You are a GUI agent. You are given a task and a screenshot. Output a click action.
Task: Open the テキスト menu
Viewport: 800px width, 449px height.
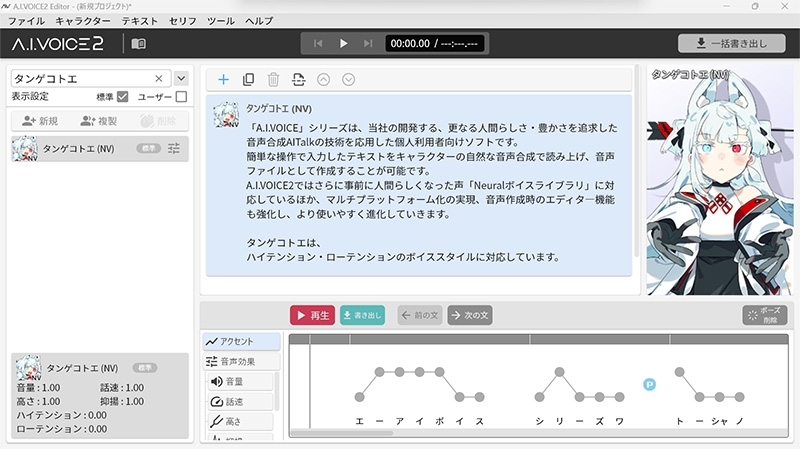[x=139, y=21]
